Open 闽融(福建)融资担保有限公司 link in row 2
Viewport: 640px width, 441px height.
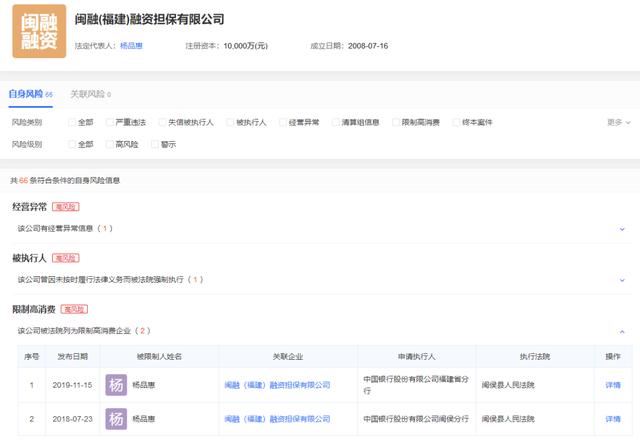point(278,419)
